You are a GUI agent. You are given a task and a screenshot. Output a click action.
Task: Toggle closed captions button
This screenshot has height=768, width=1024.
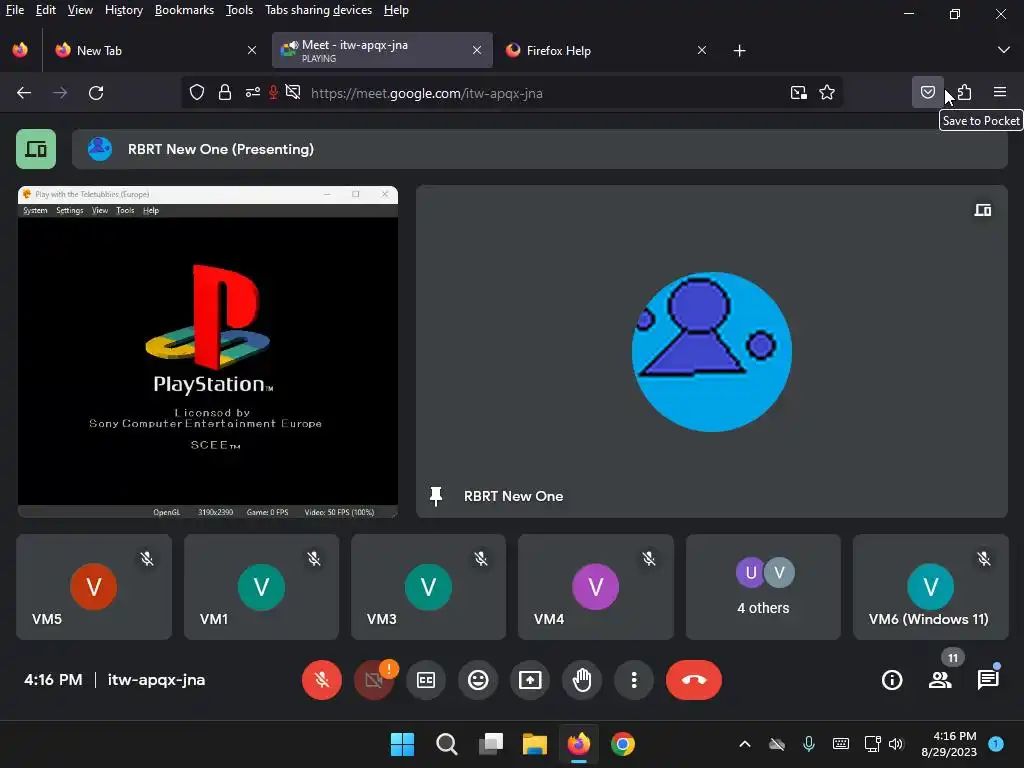(426, 680)
